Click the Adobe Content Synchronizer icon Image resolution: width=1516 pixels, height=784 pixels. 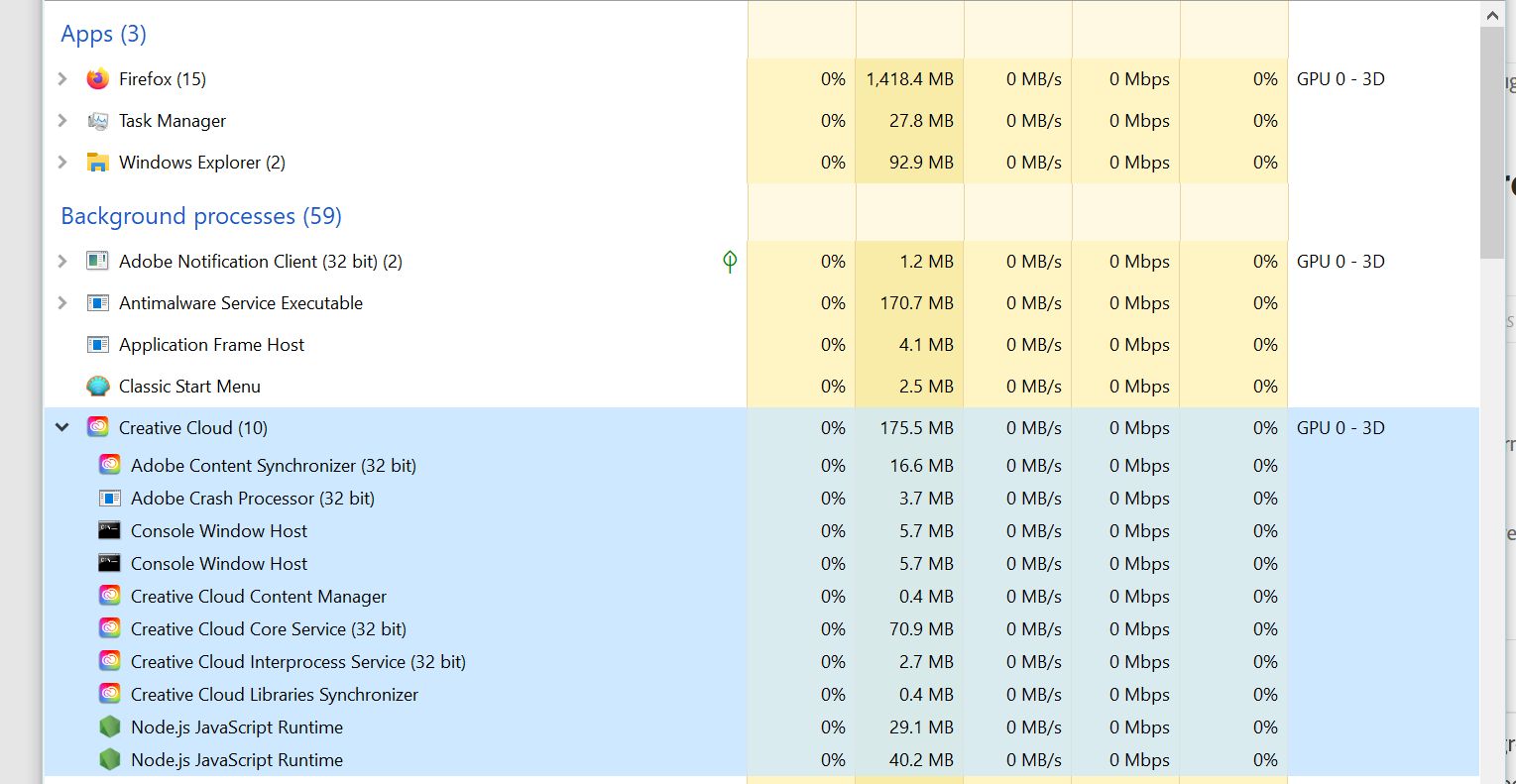tap(109, 463)
